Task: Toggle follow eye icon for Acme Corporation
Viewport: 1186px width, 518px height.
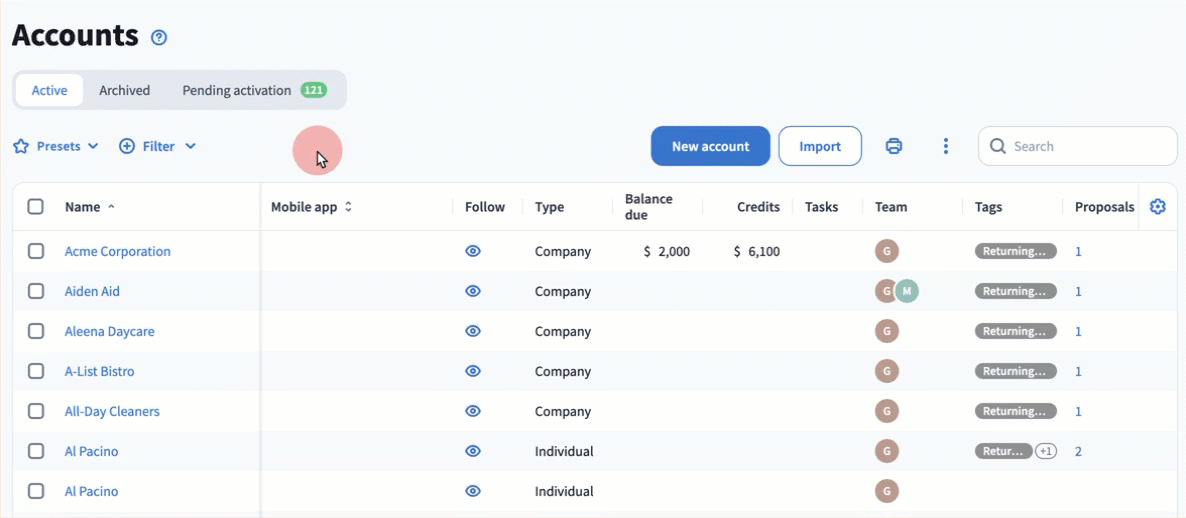Action: [473, 251]
